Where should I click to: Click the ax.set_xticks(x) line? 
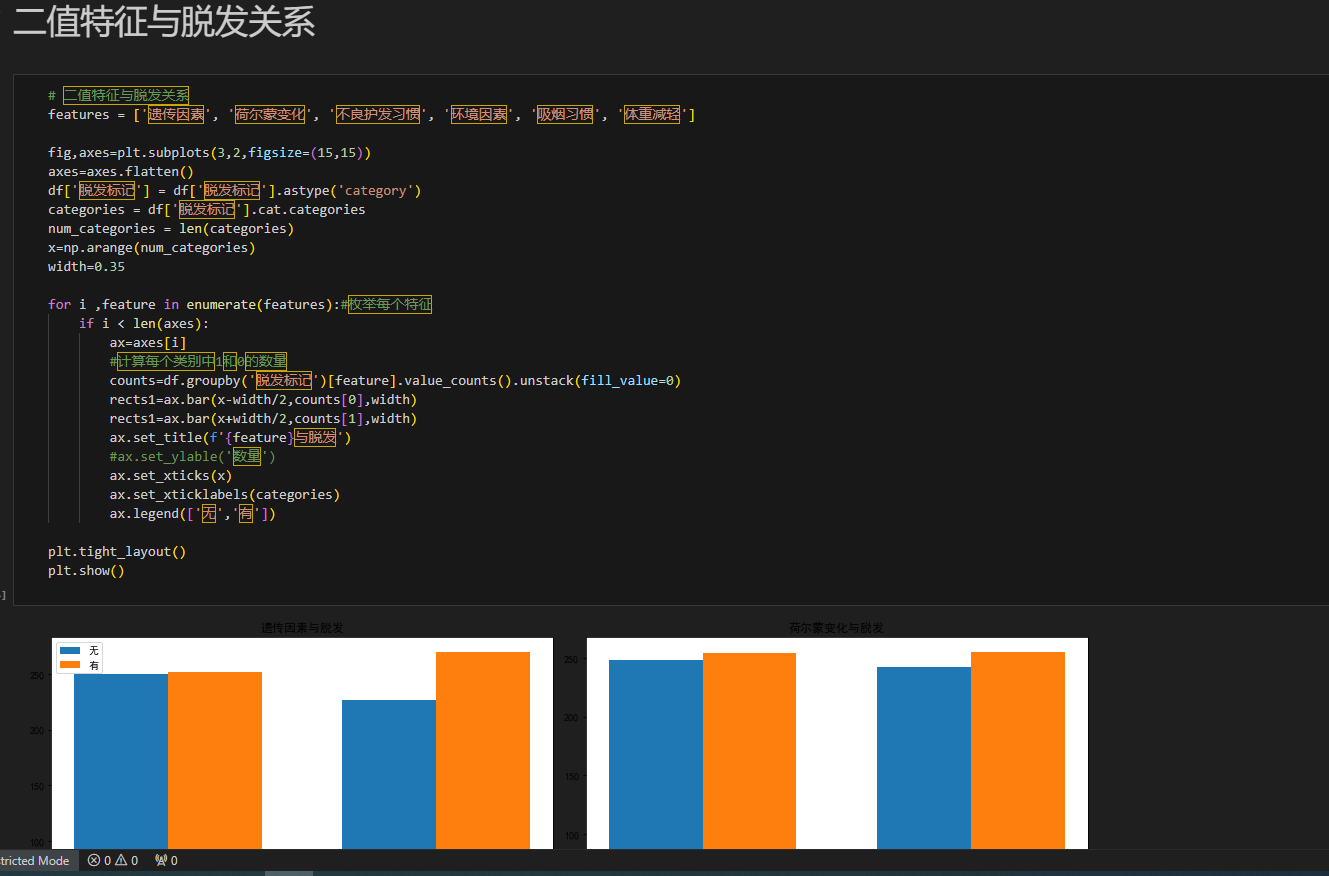pos(171,475)
